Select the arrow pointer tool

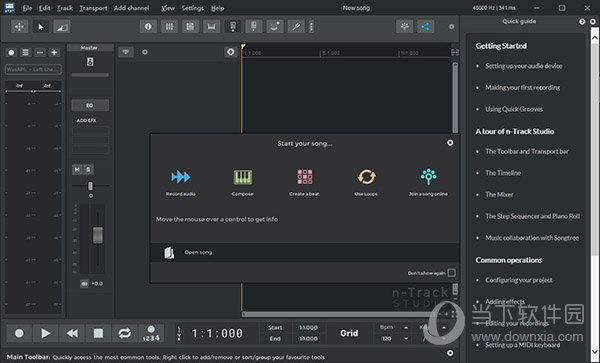41,26
